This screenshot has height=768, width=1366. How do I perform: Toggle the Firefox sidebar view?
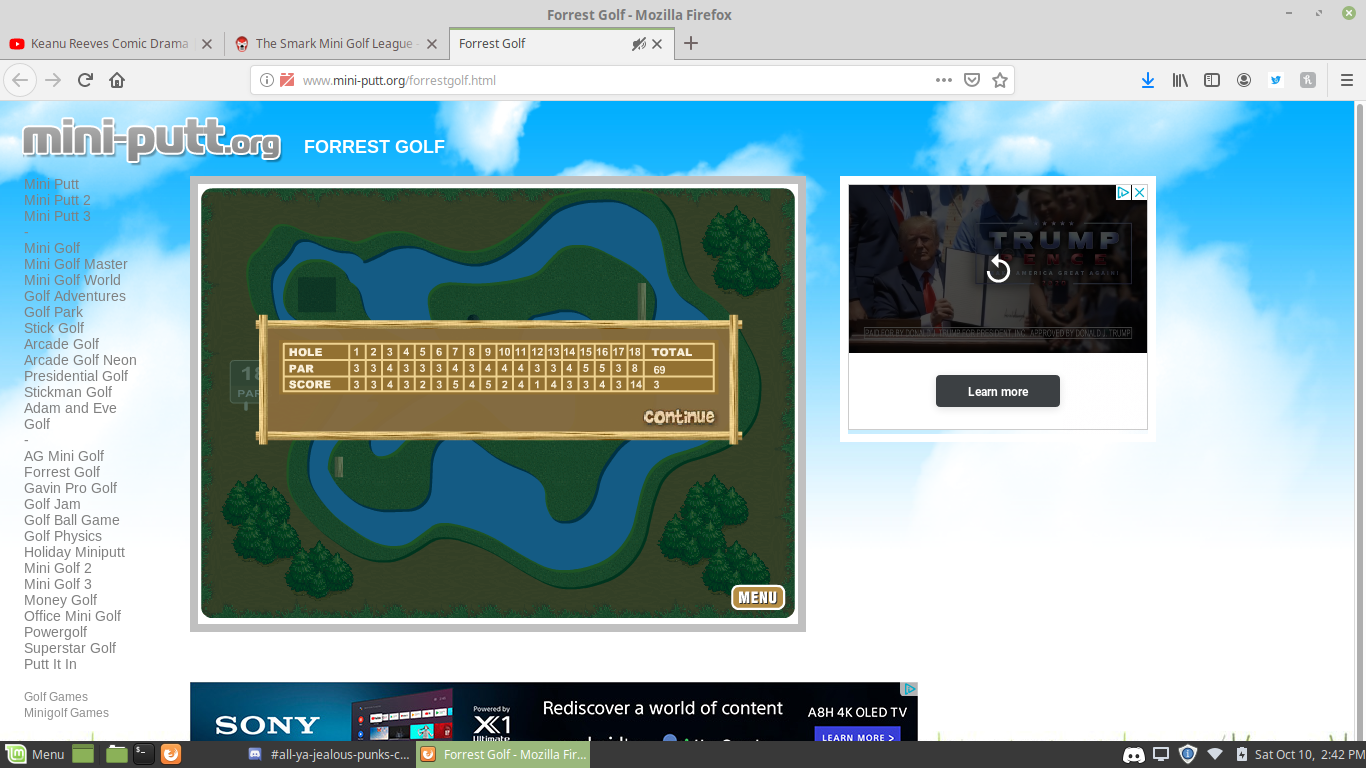click(x=1211, y=80)
